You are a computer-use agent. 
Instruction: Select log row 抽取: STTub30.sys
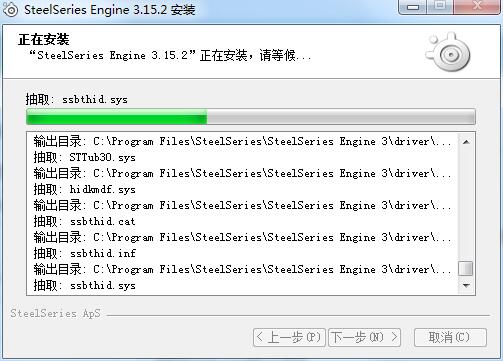tap(85, 157)
